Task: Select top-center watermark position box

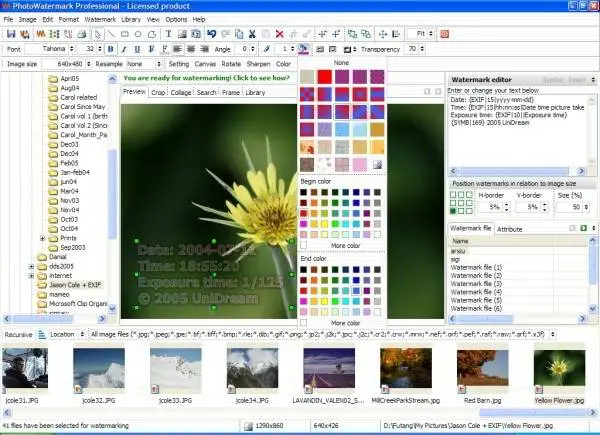Action: pyautogui.click(x=461, y=195)
